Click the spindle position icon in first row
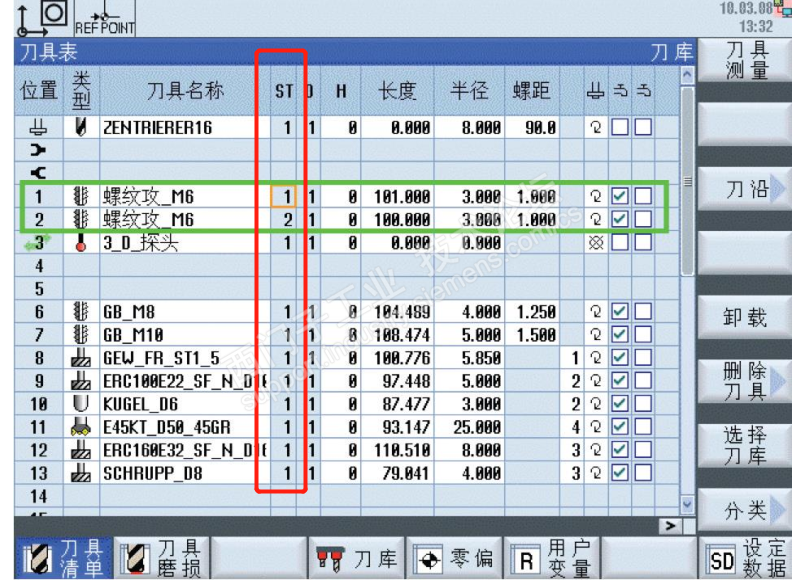The width and height of the screenshot is (803, 584). coord(38,127)
